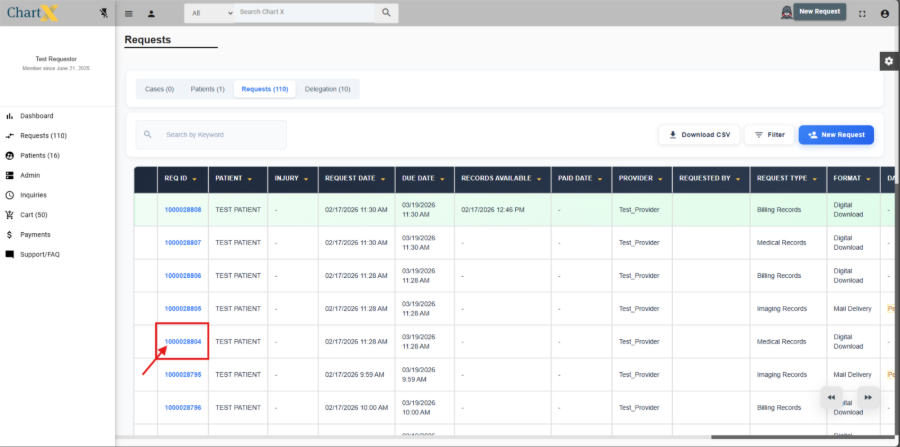Viewport: 900px width, 447px height.
Task: Click the Test Requestor name in sidebar
Action: (56, 59)
